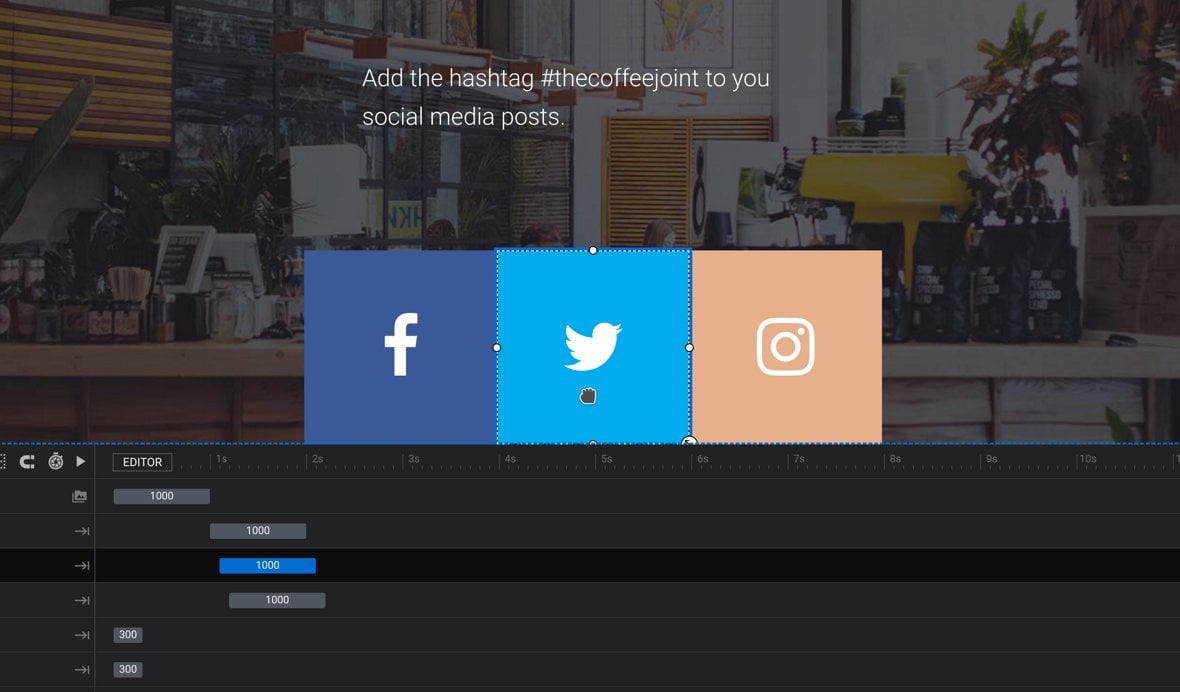Select the Facebook tile on the canvas
1180x692 pixels.
pyautogui.click(x=400, y=347)
